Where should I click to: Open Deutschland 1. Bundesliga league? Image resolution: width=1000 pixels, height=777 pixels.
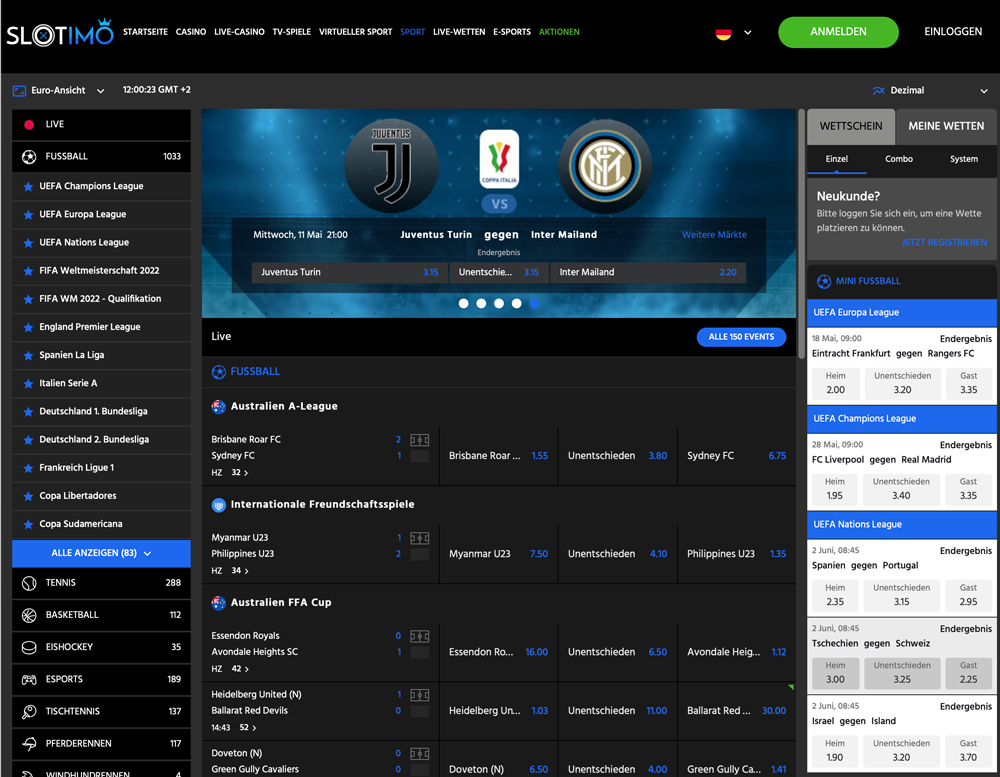click(101, 412)
